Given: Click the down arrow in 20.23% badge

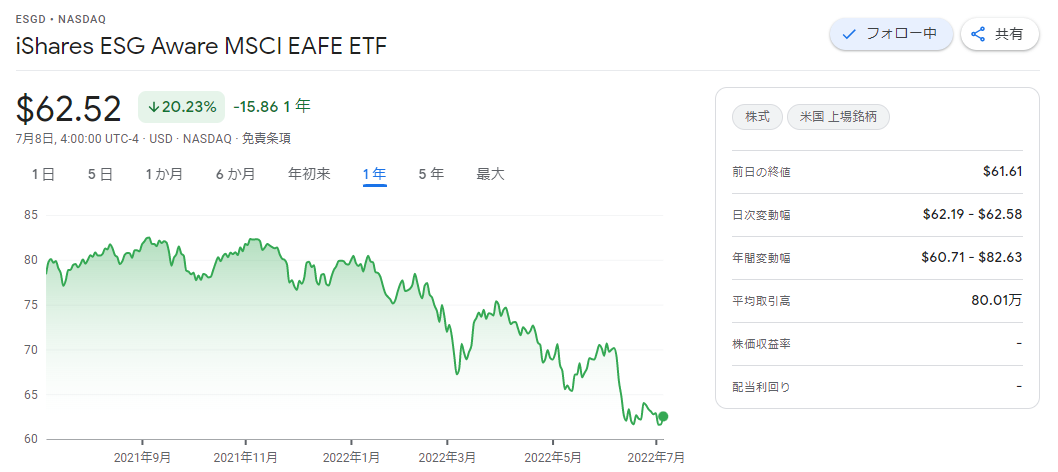Looking at the screenshot, I should 153,107.
